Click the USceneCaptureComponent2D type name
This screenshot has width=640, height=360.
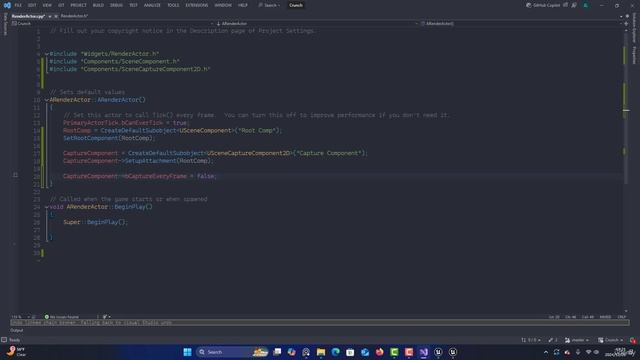point(249,153)
